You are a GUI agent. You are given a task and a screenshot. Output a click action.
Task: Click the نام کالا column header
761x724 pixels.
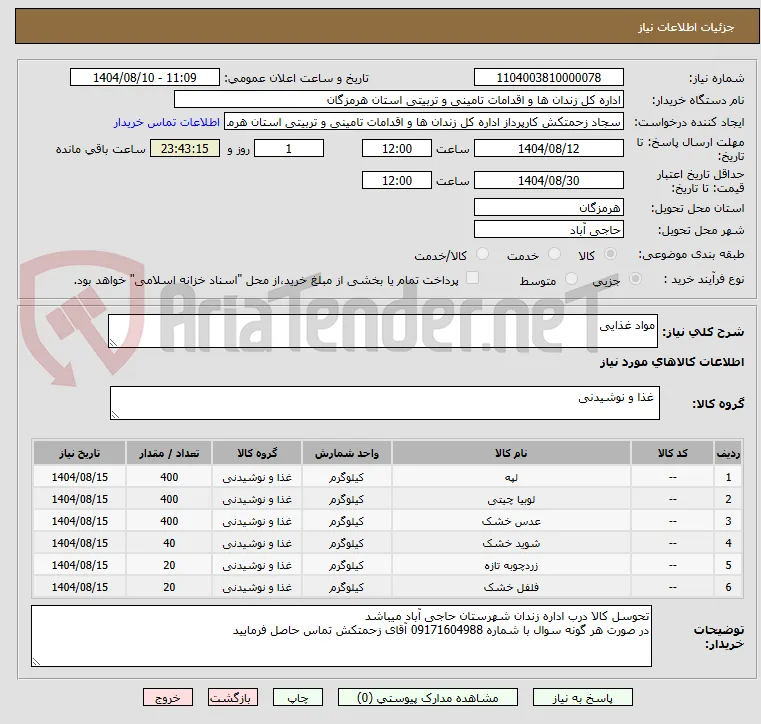(511, 453)
